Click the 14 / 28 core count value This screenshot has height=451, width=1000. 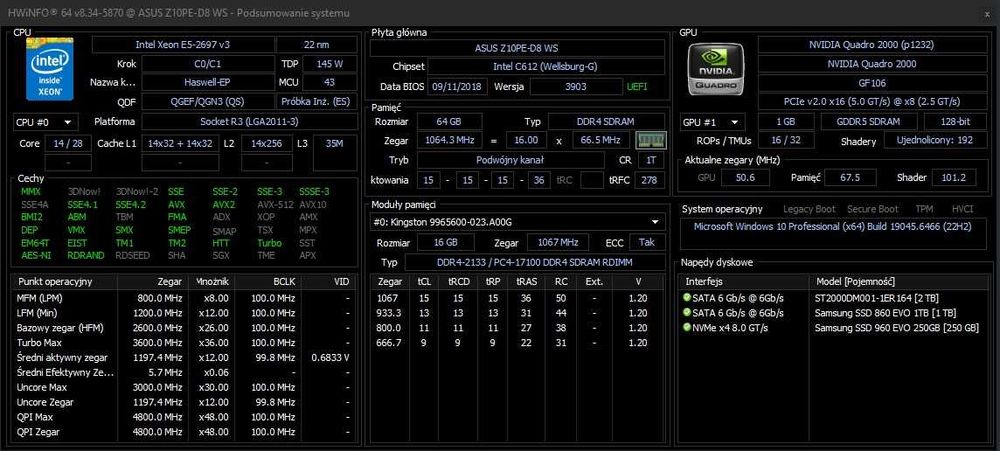(68, 144)
